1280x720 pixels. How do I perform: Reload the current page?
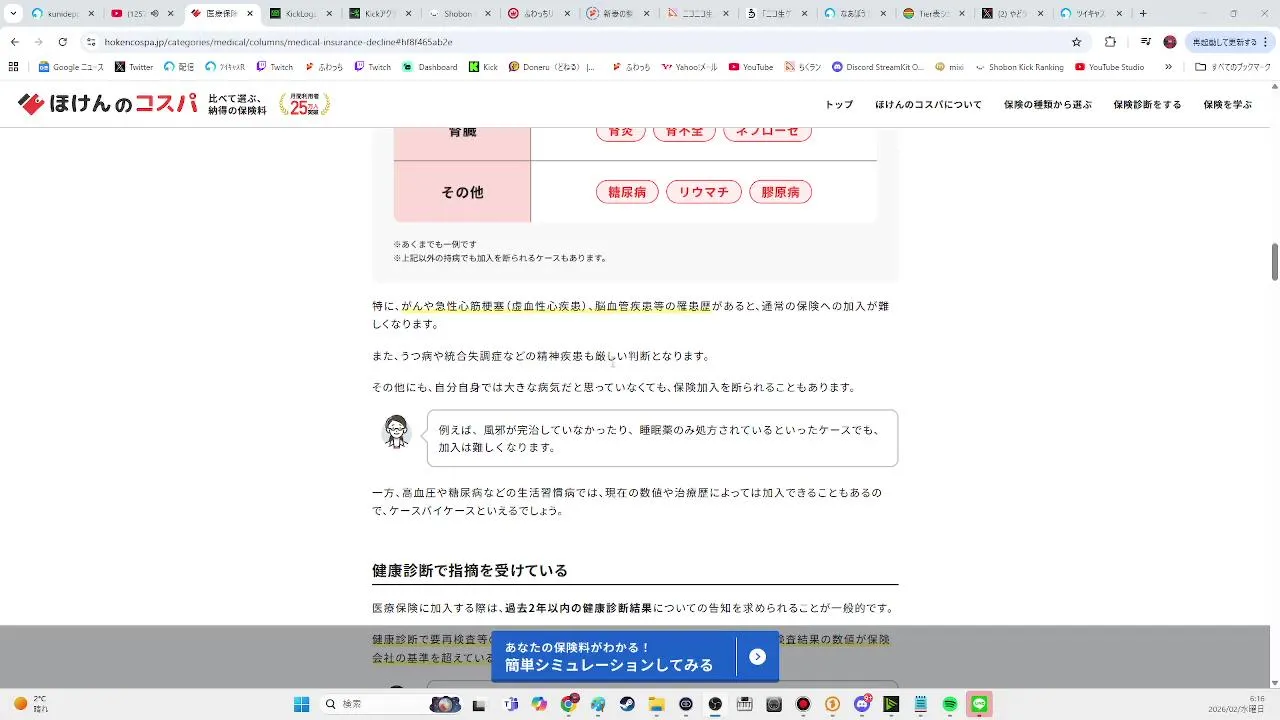pos(62,42)
